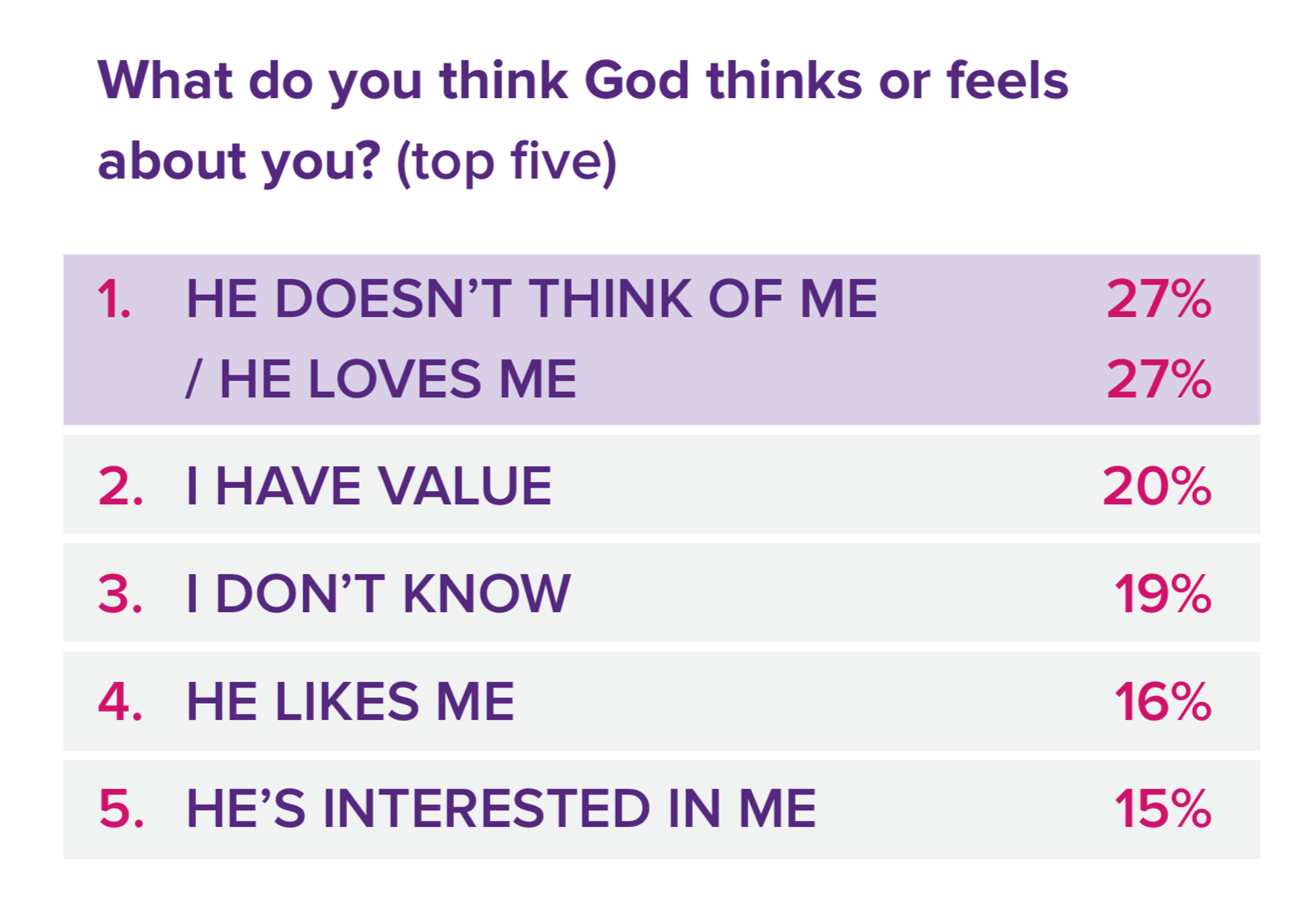Viewport: 1316px width, 917px height.
Task: Select the 'I HAVE VALUE' answer text
Action: click(x=369, y=487)
